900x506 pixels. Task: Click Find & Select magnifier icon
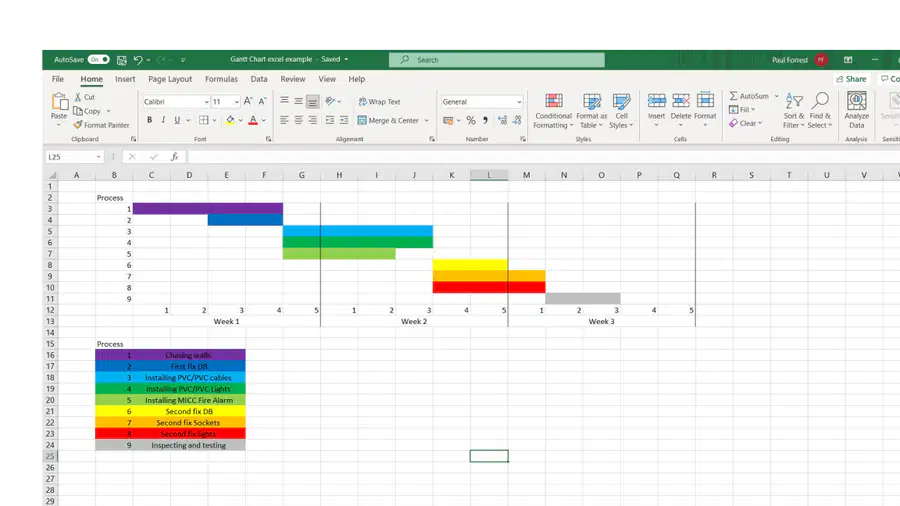pos(820,100)
